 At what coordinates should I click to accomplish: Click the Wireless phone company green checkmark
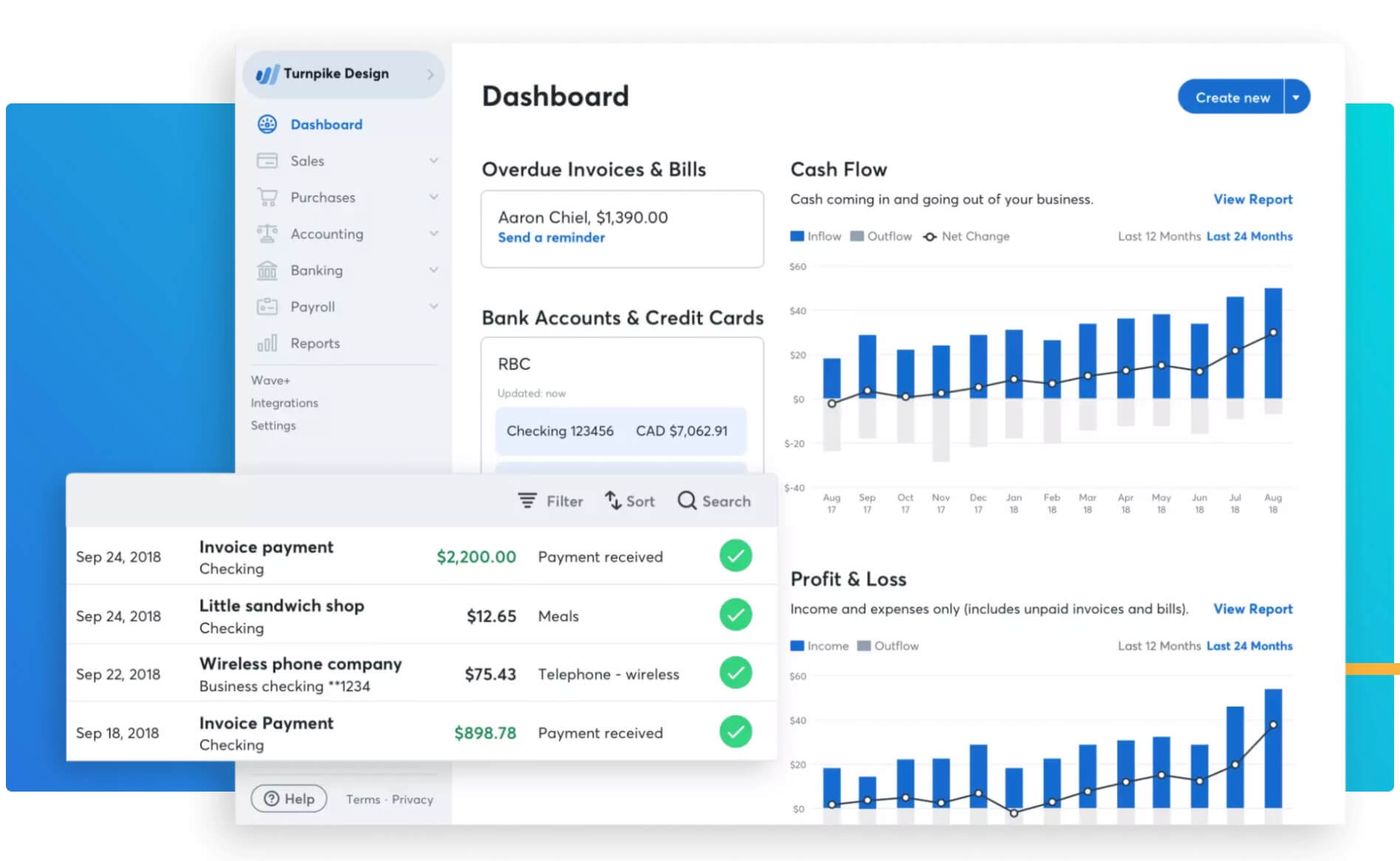pyautogui.click(x=735, y=673)
